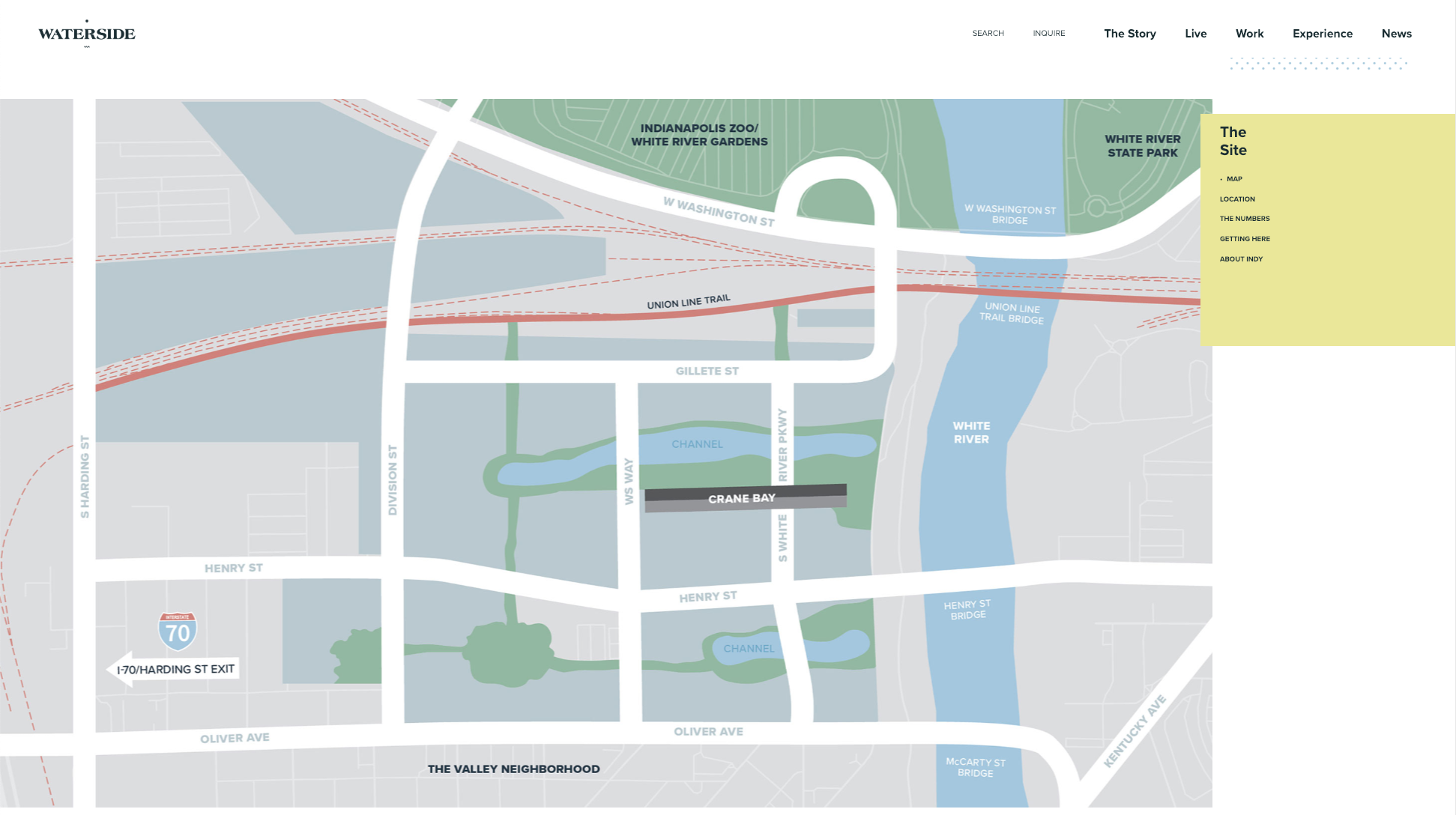Select Map in The Site panel

pyautogui.click(x=1233, y=179)
